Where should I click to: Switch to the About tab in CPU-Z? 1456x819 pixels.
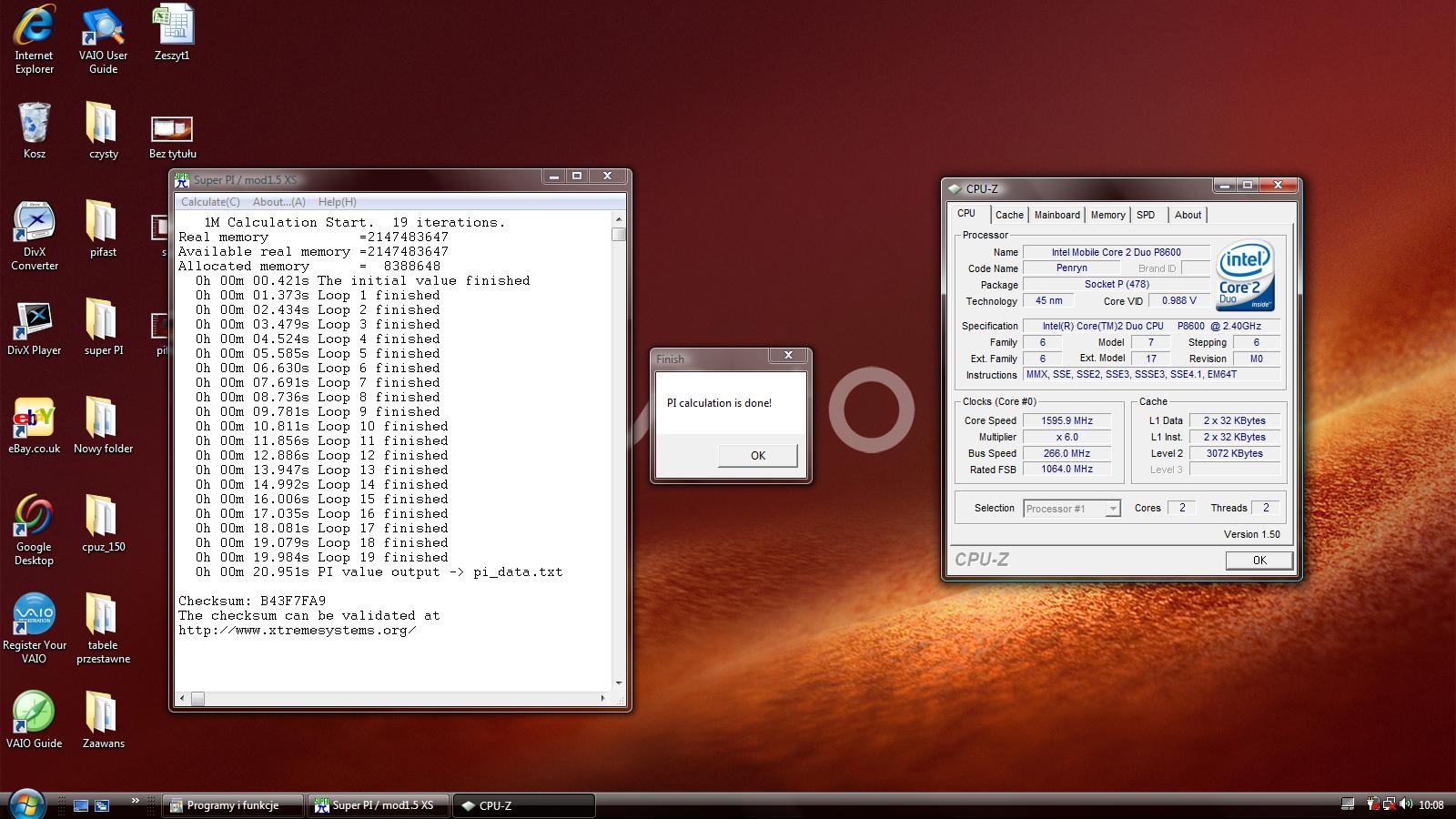(x=1188, y=215)
